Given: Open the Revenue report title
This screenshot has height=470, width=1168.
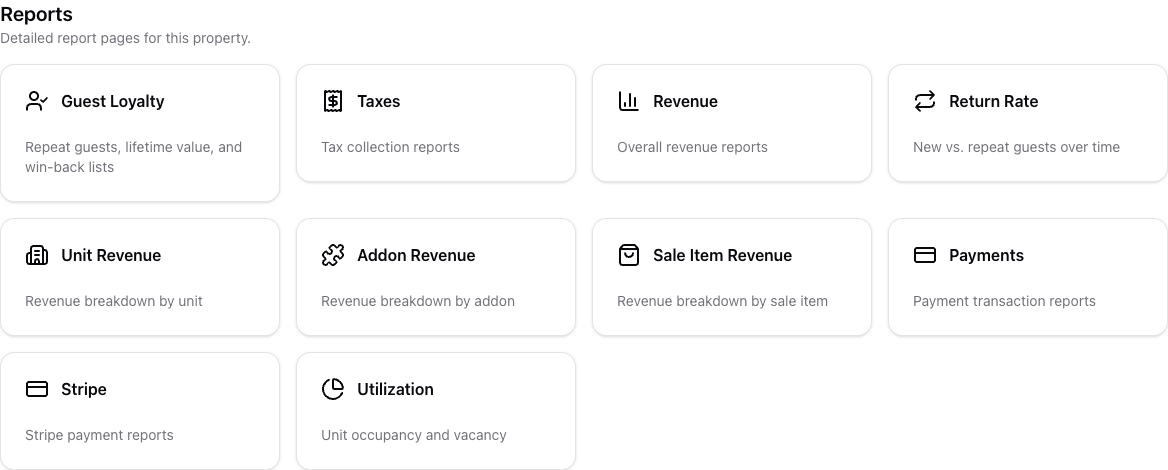Looking at the screenshot, I should pyautogui.click(x=685, y=101).
